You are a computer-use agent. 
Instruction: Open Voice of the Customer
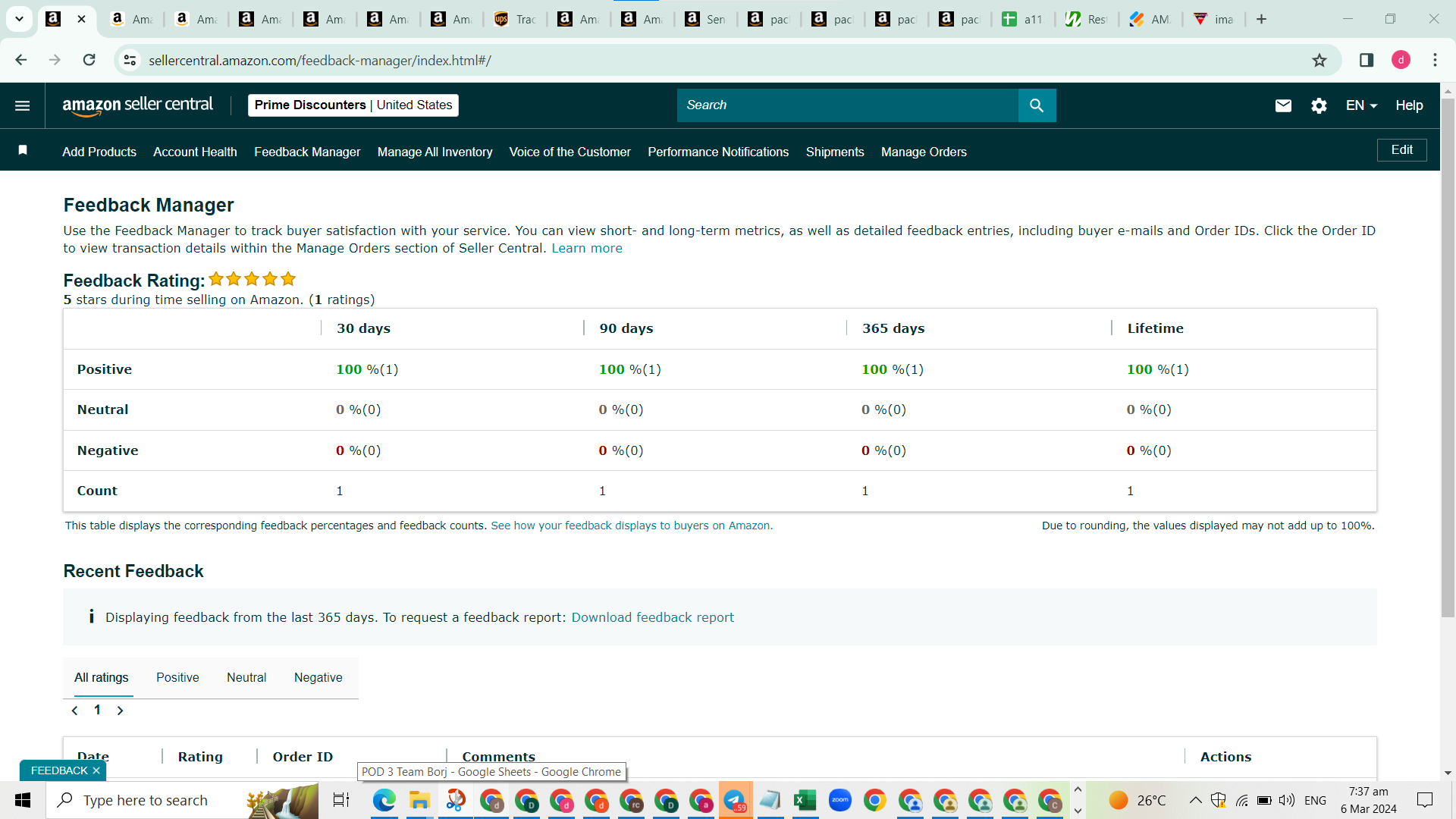570,152
